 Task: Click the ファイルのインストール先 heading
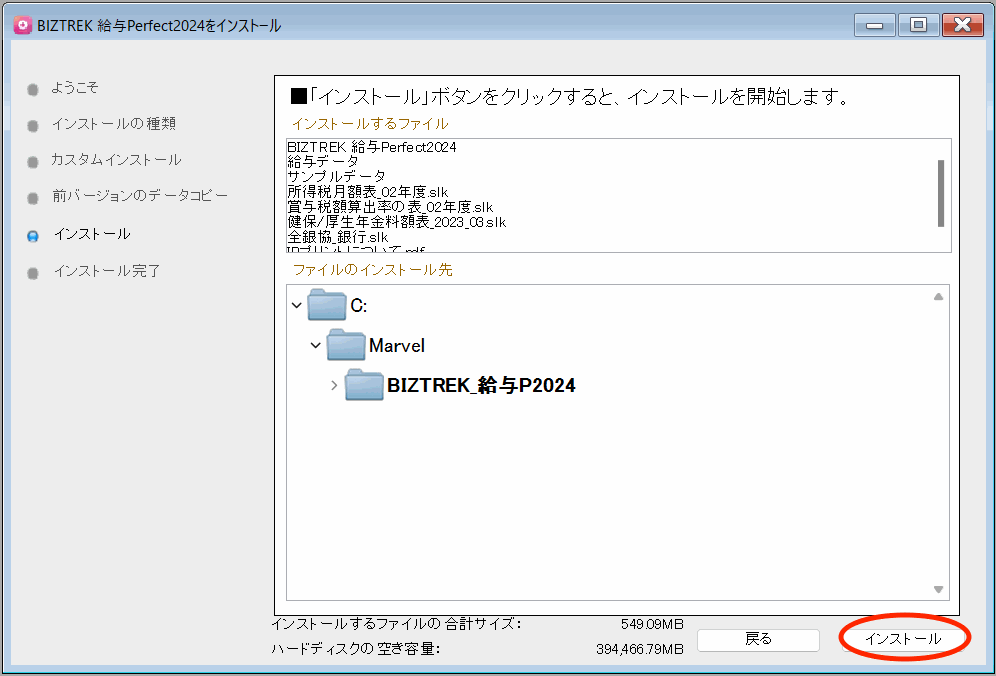(373, 270)
